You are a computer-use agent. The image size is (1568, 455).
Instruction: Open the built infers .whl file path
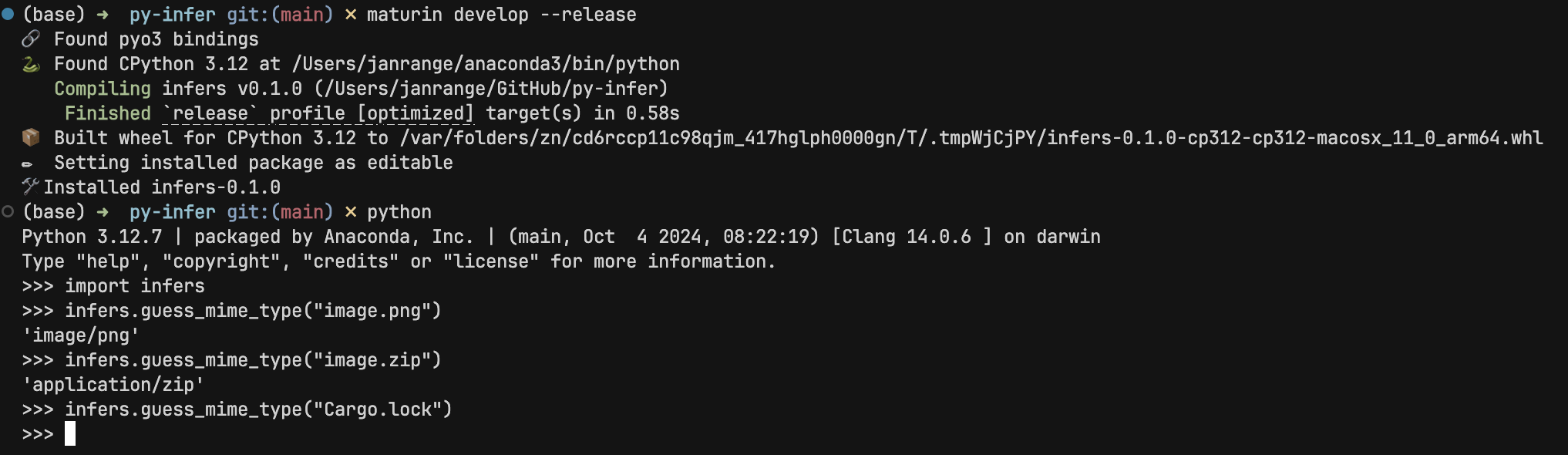point(971,138)
